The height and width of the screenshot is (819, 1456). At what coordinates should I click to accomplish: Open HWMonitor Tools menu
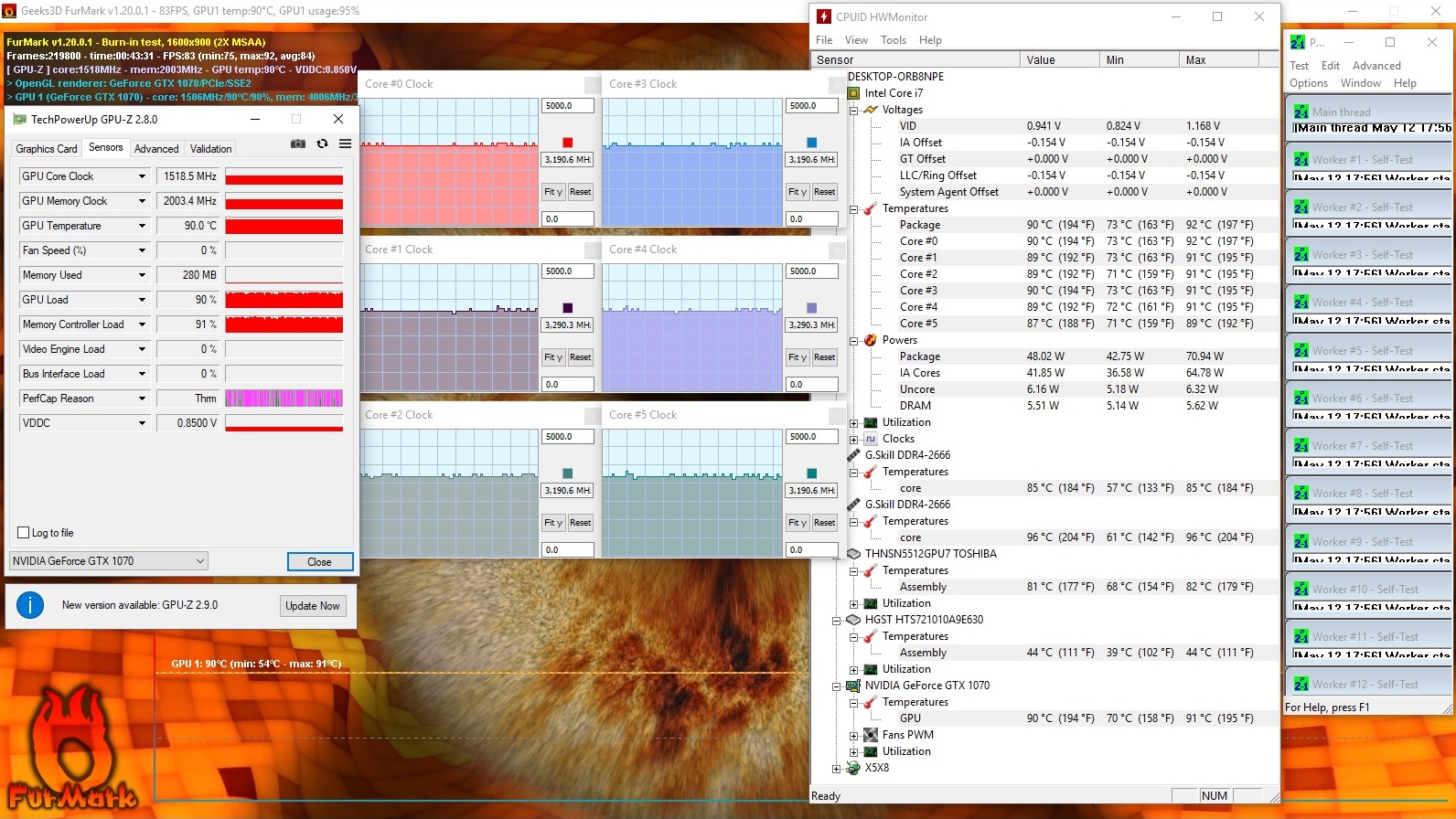click(x=894, y=40)
